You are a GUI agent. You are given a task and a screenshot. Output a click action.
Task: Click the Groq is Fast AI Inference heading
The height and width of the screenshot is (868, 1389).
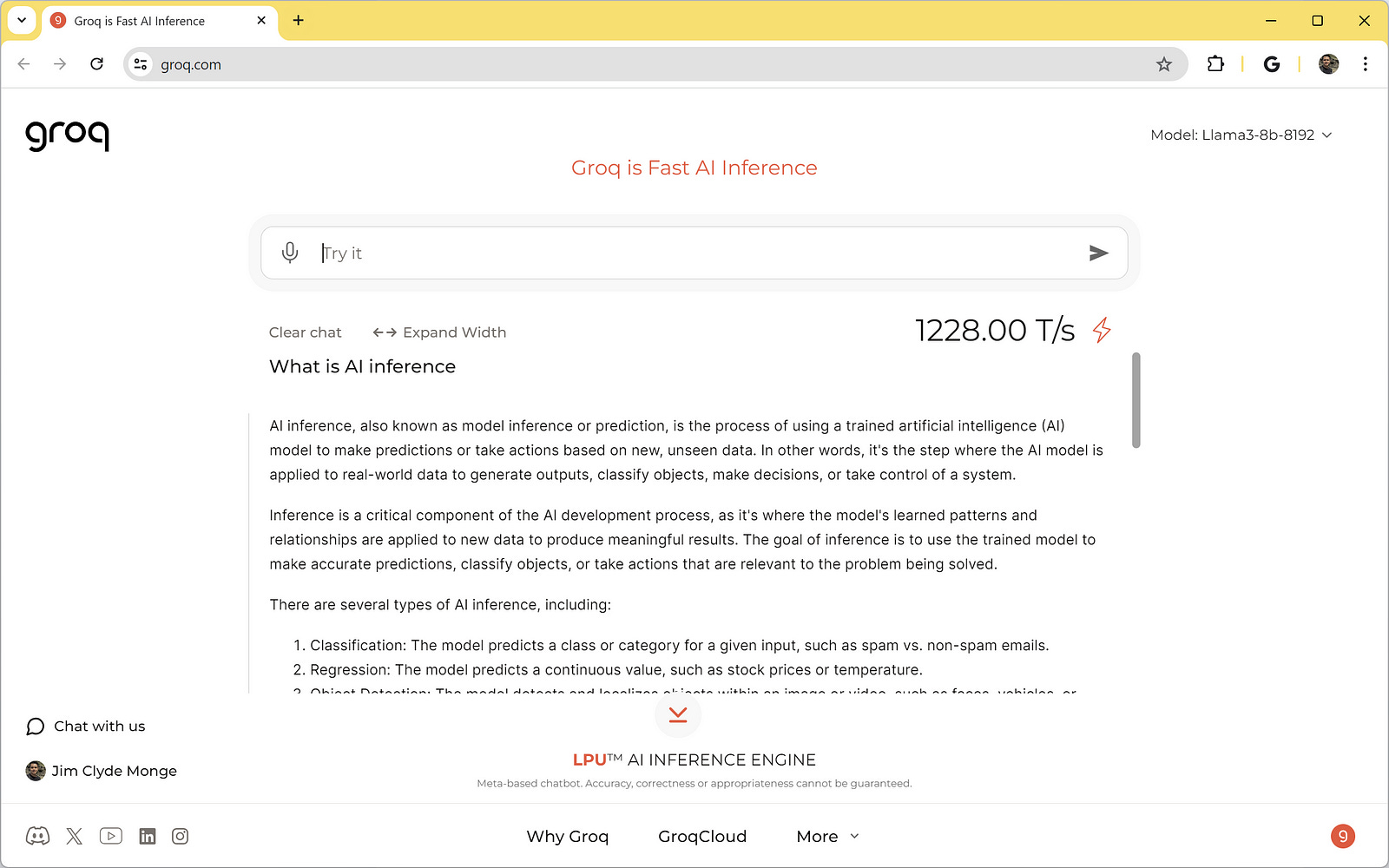click(694, 168)
